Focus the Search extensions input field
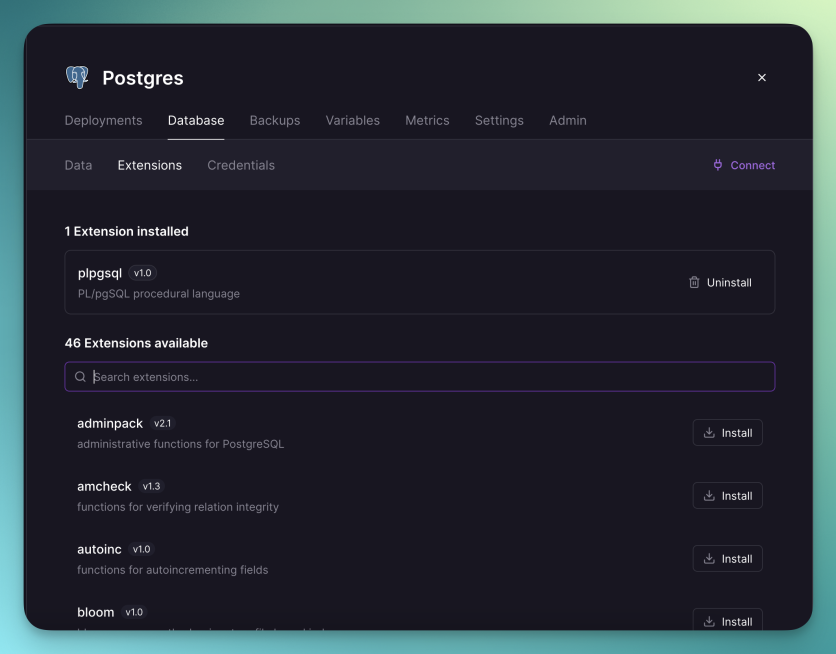 (420, 377)
